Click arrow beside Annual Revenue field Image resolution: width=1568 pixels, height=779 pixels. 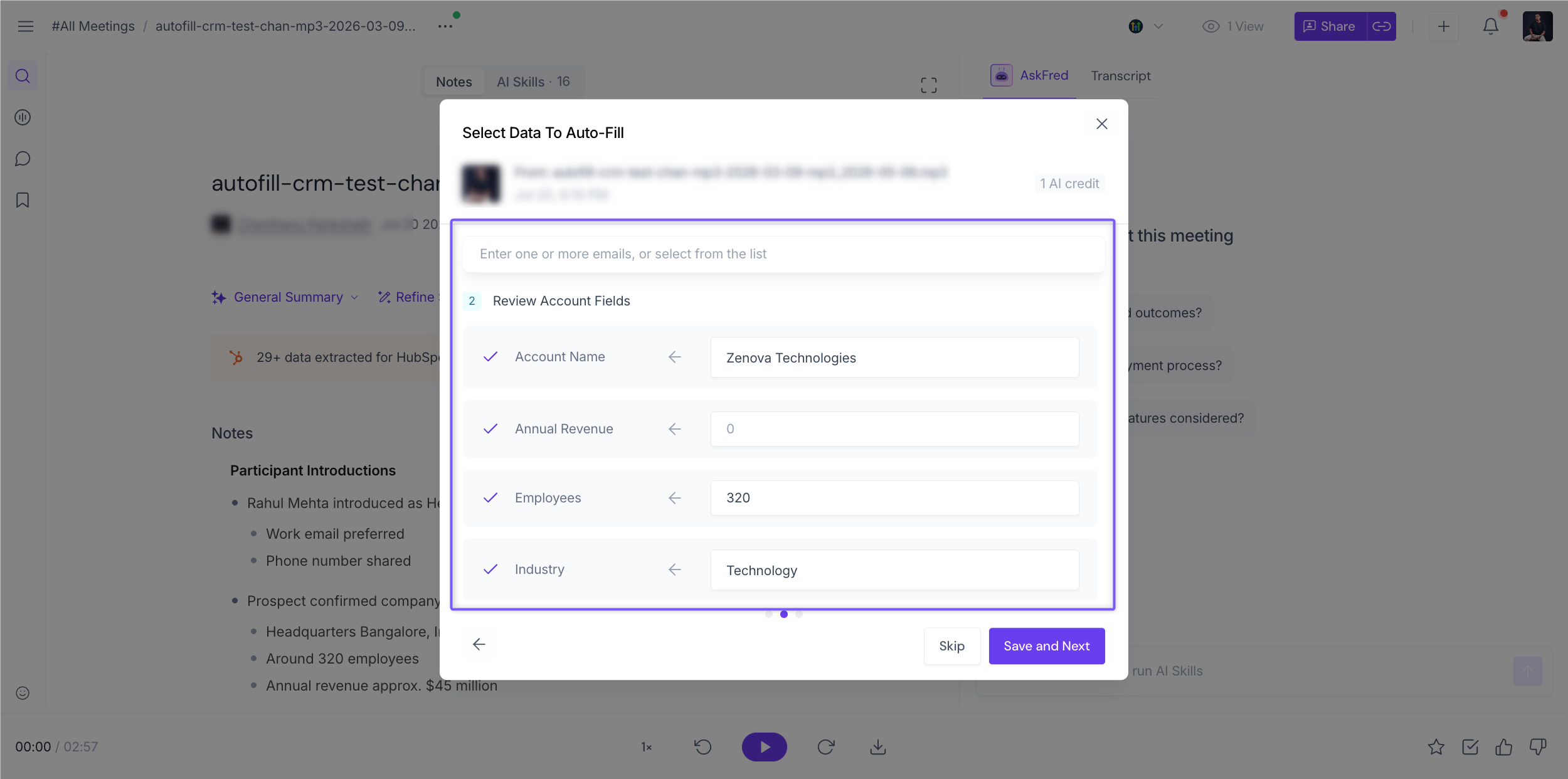[675, 429]
